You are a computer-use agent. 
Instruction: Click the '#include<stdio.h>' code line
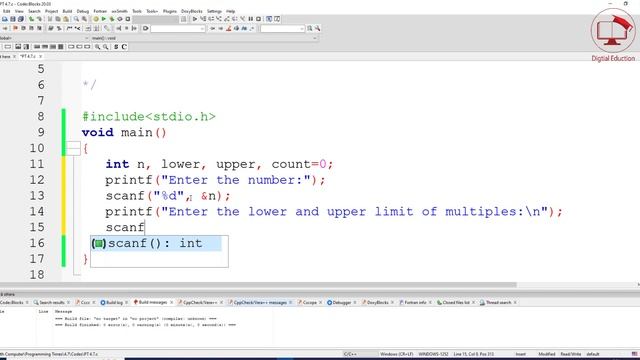(149, 117)
